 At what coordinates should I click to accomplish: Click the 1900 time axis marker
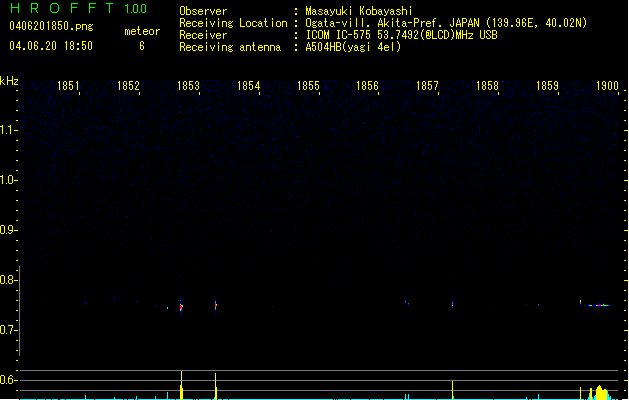(607, 85)
